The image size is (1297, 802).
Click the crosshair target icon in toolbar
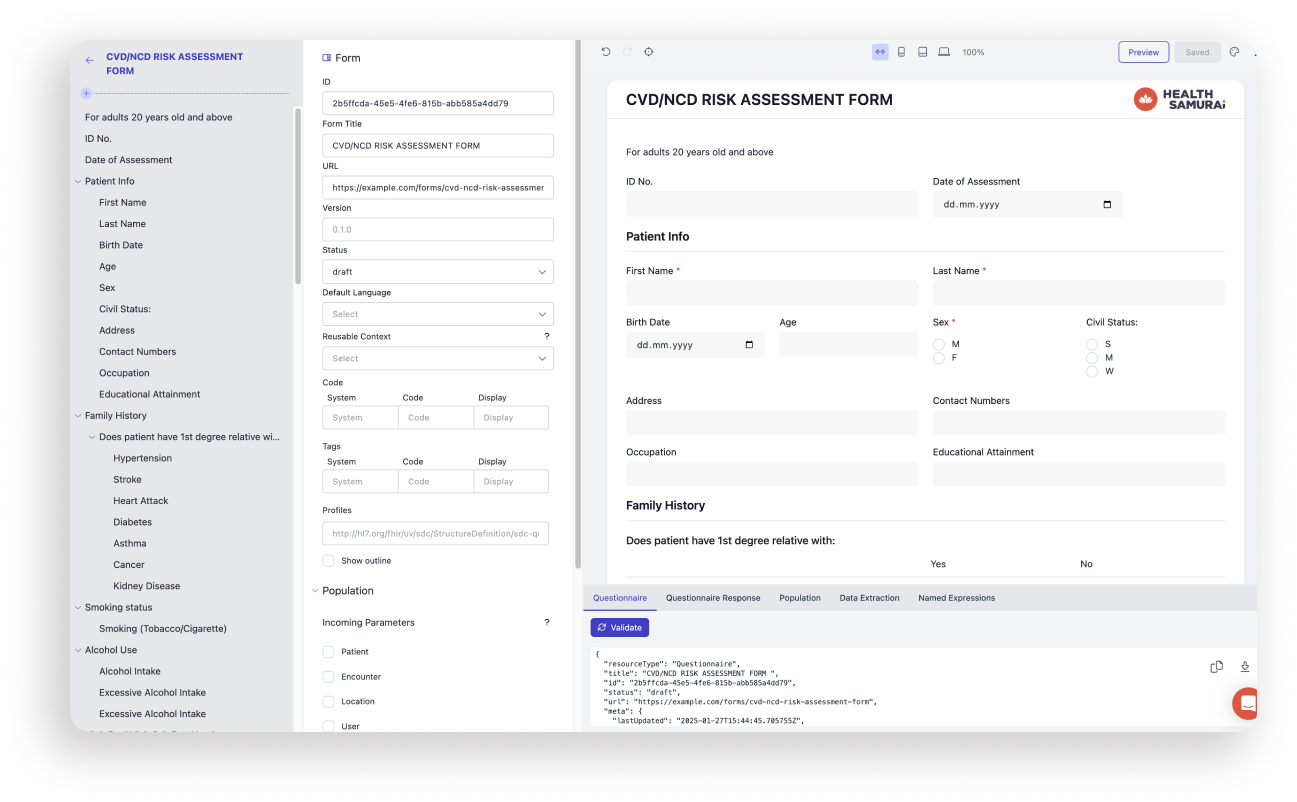click(x=648, y=52)
